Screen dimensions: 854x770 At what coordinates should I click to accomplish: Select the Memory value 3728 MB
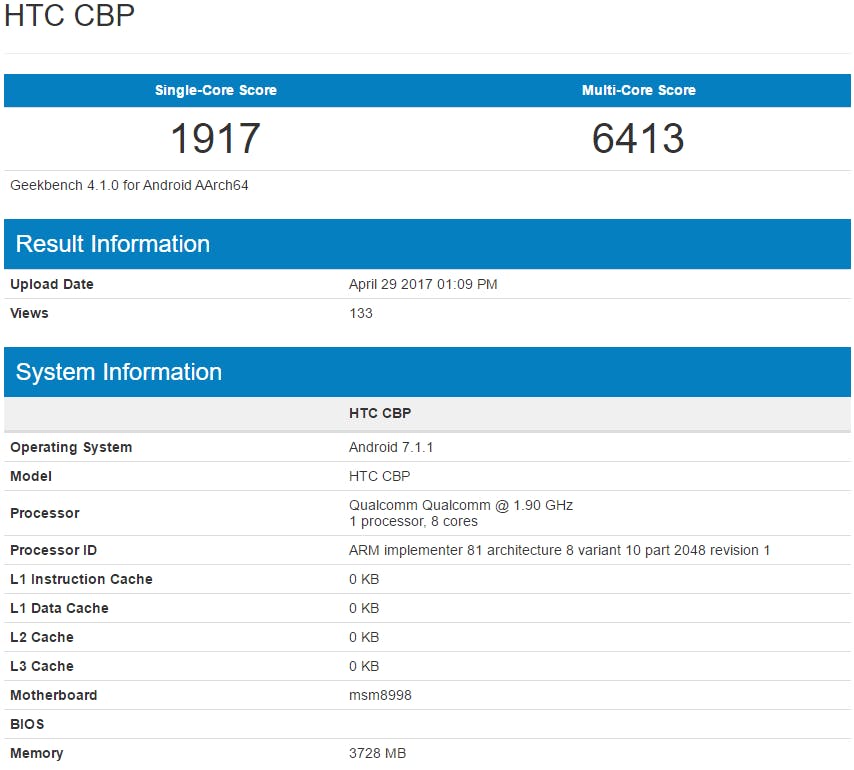378,753
